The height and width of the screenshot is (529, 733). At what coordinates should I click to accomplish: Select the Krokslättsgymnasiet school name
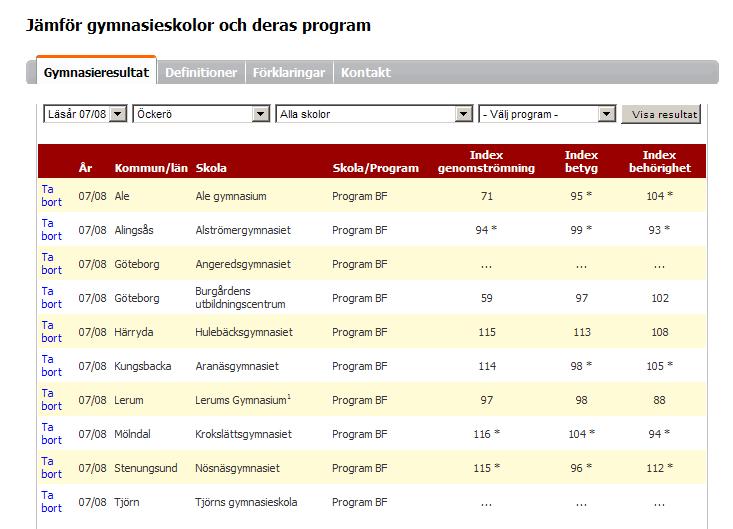(244, 434)
